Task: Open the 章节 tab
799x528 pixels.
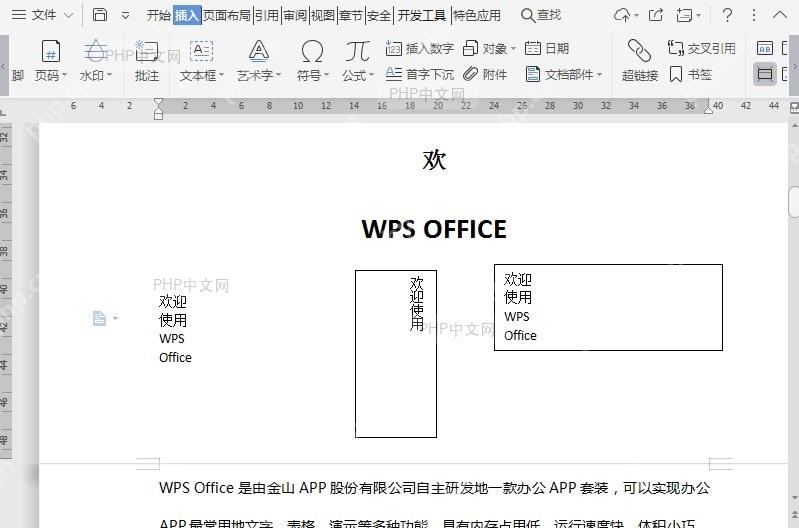Action: pyautogui.click(x=351, y=15)
